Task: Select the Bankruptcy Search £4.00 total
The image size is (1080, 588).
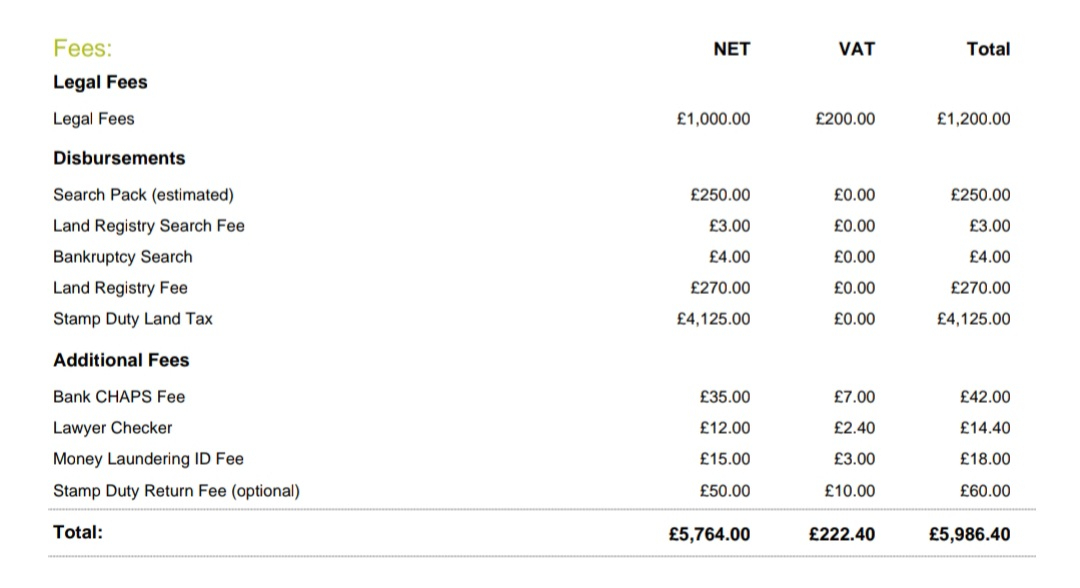Action: click(x=990, y=257)
